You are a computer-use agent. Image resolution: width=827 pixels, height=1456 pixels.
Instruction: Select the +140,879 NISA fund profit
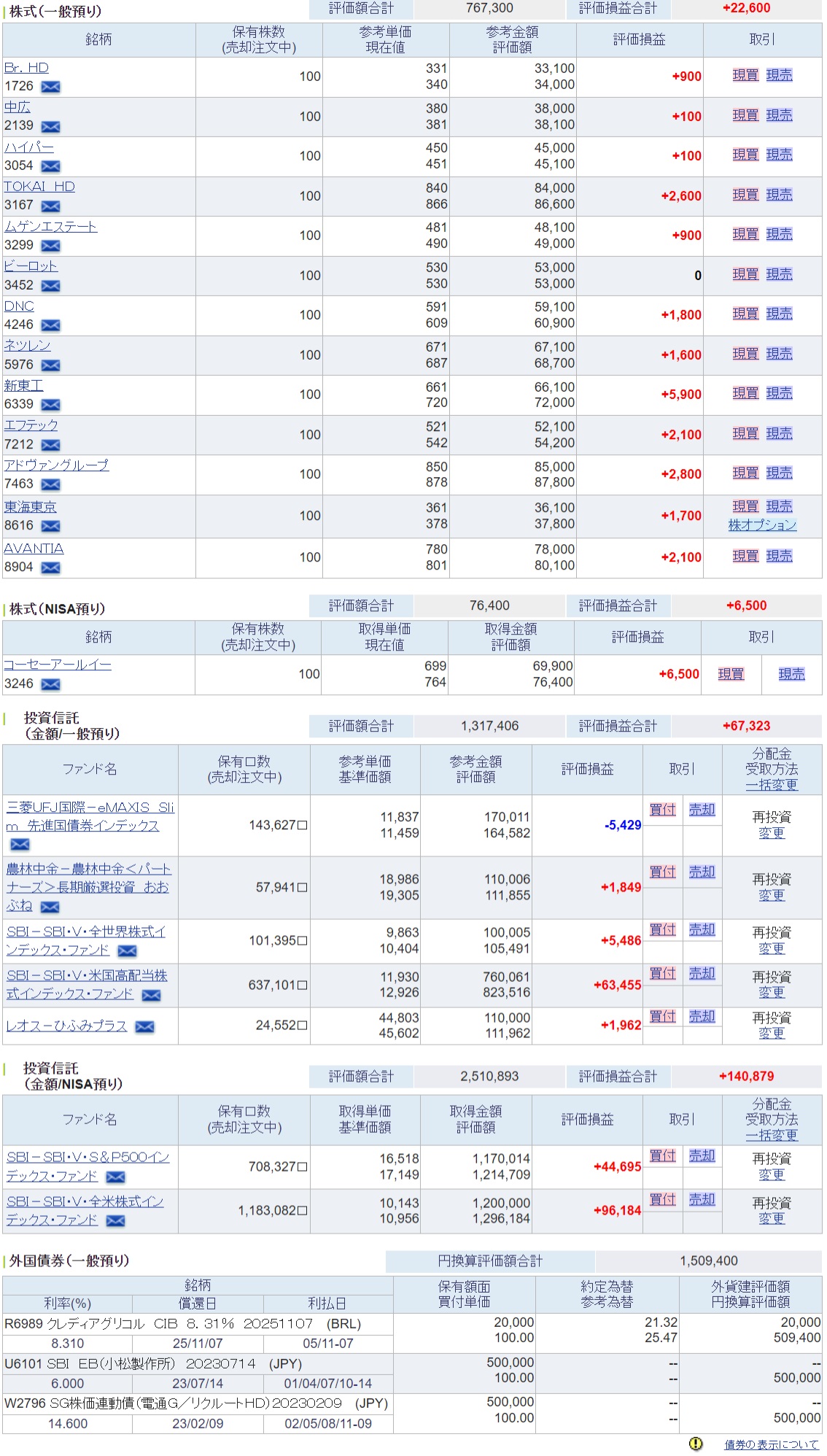tap(746, 1076)
